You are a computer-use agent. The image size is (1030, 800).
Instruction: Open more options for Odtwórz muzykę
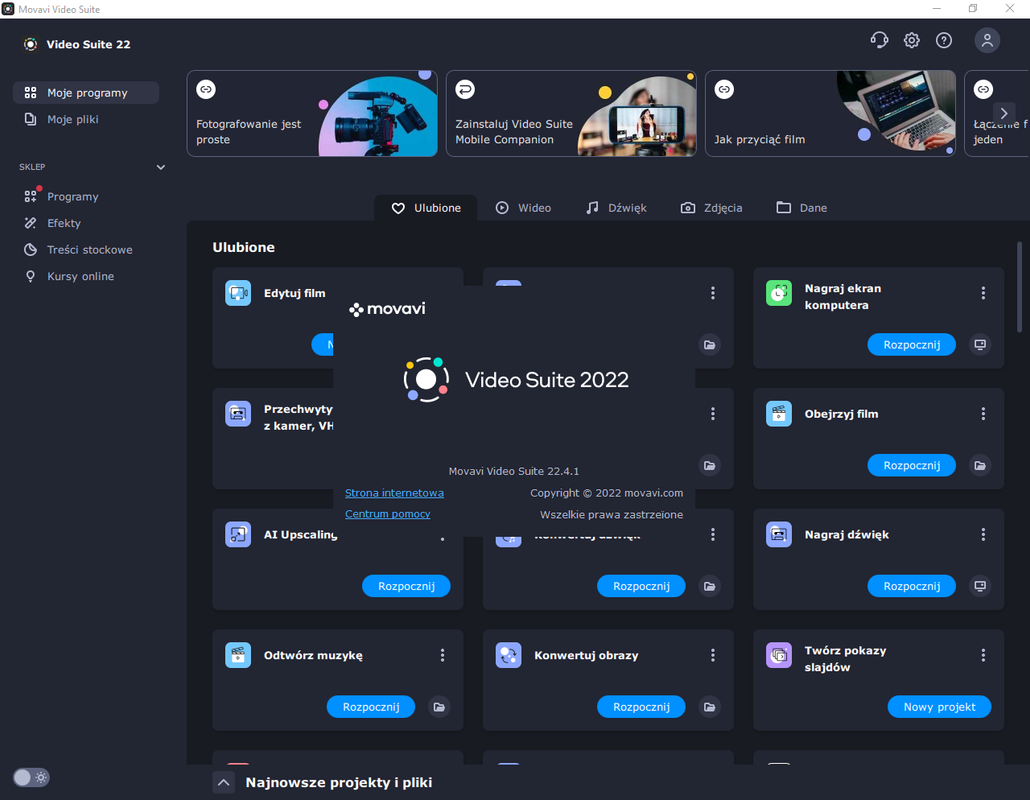point(442,655)
